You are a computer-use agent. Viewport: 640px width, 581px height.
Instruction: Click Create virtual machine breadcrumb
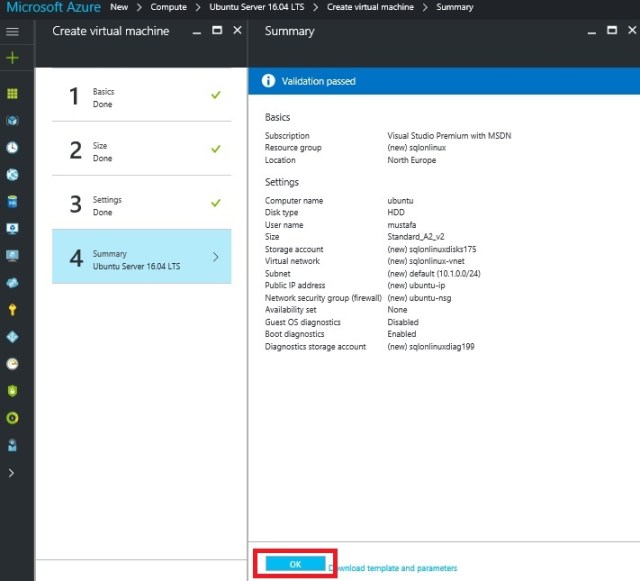point(370,7)
